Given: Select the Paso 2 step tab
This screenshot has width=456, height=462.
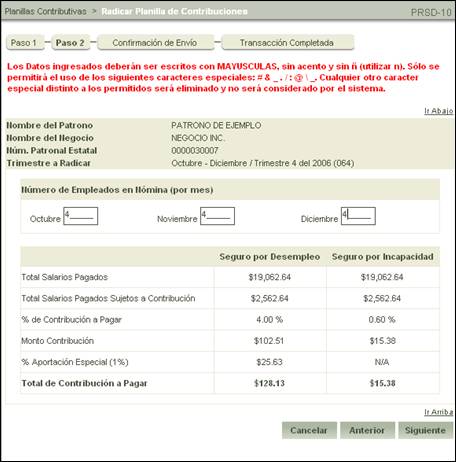Looking at the screenshot, I should pyautogui.click(x=70, y=43).
